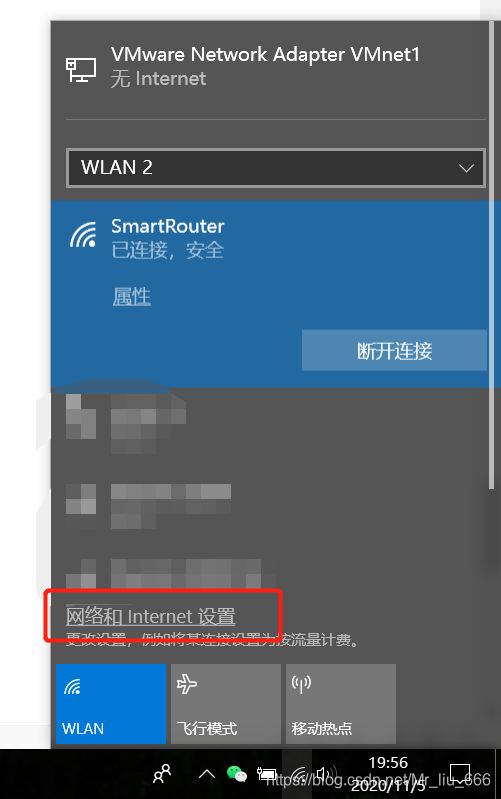Click the chevron arrow in the WLAN 2 box
The image size is (501, 799).
tap(466, 168)
